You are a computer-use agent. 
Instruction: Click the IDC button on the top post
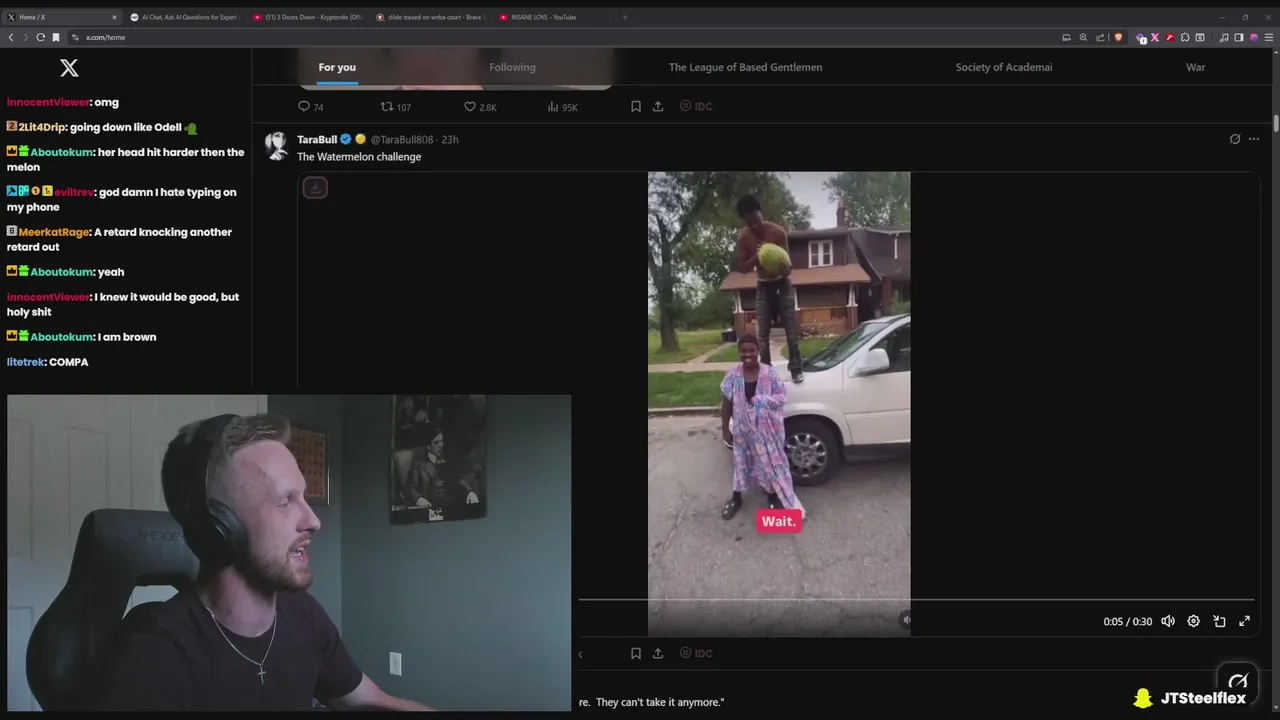696,106
